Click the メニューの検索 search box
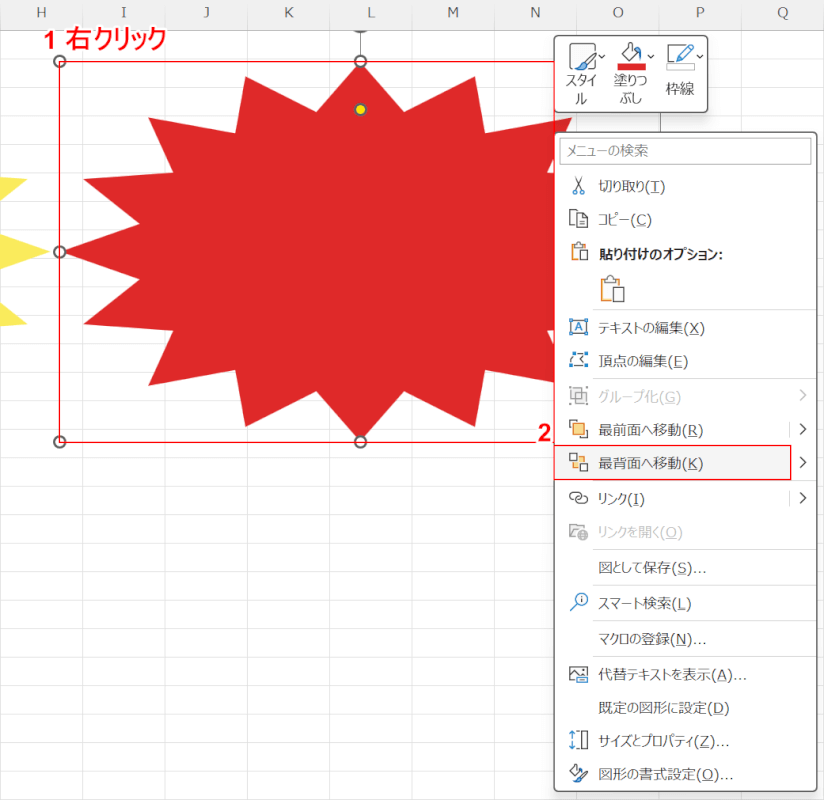Image resolution: width=824 pixels, height=800 pixels. [x=684, y=151]
